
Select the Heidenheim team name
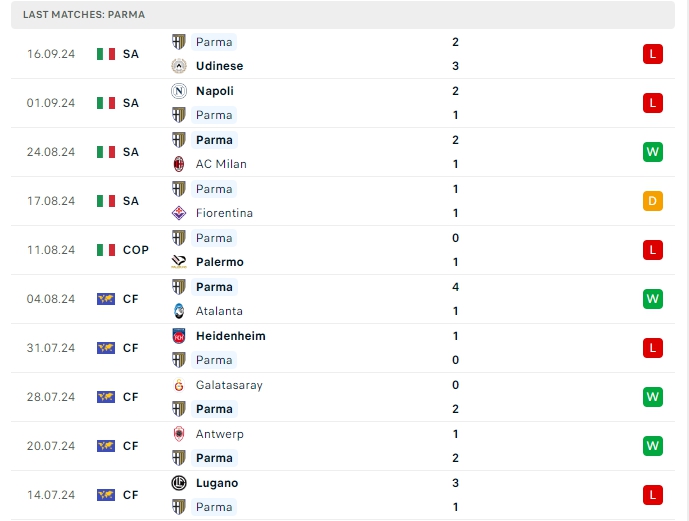point(230,336)
